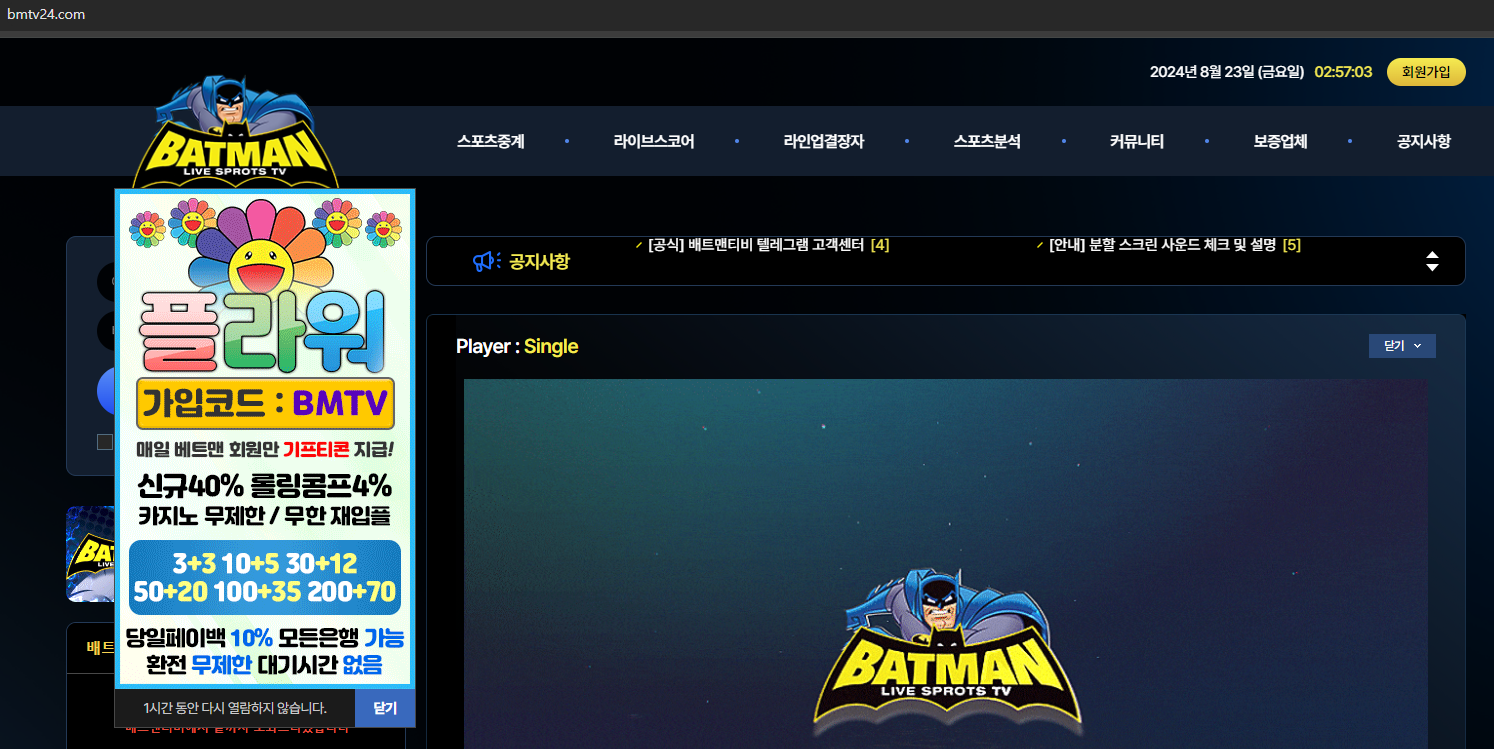Click the bmtv24.com address text
Image resolution: width=1494 pixels, height=749 pixels.
[46, 14]
